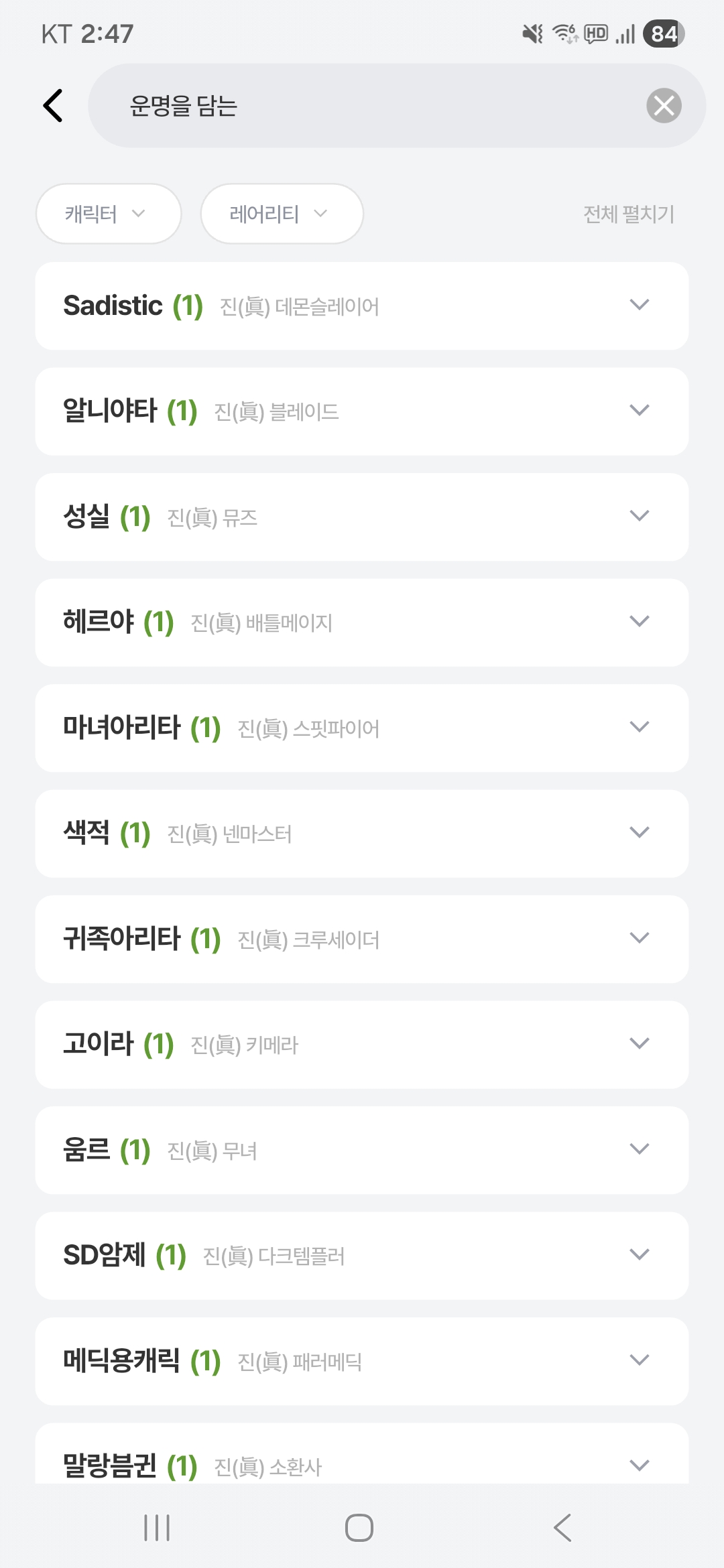Expand the 고이라 키메라 row
Viewport: 724px width, 1568px height.
(640, 1043)
